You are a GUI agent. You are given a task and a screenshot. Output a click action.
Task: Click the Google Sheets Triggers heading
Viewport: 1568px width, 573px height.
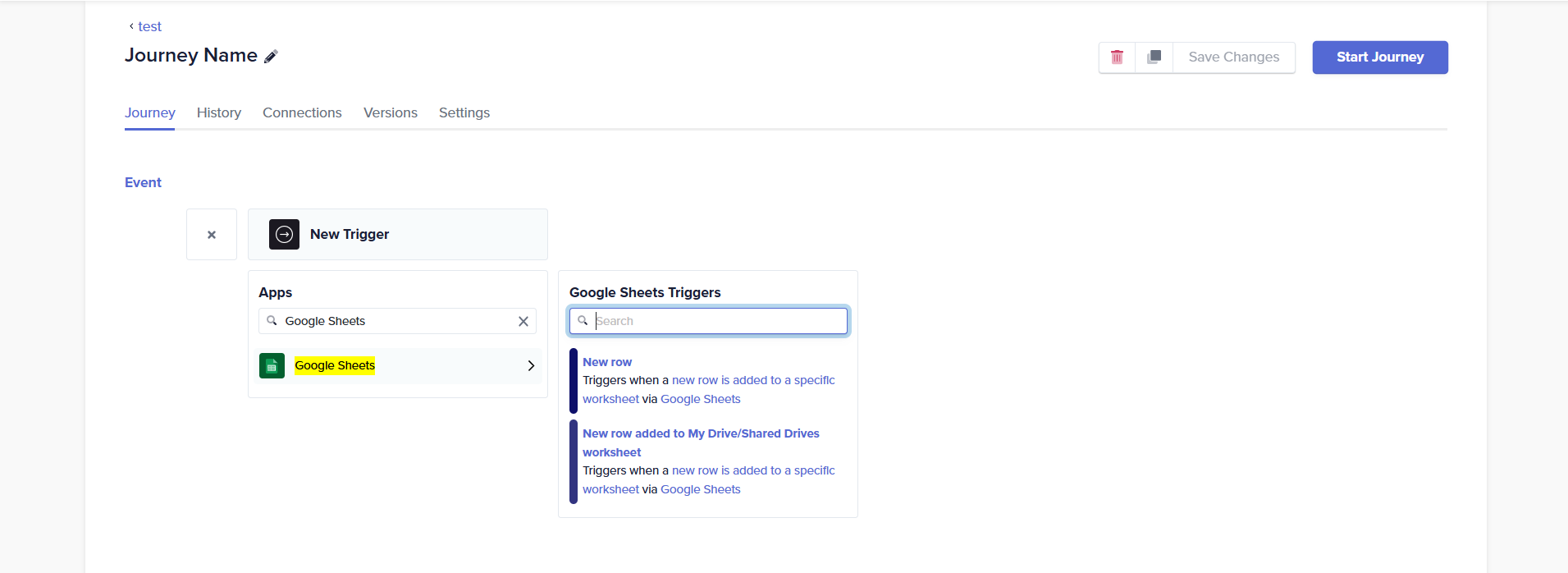point(645,292)
